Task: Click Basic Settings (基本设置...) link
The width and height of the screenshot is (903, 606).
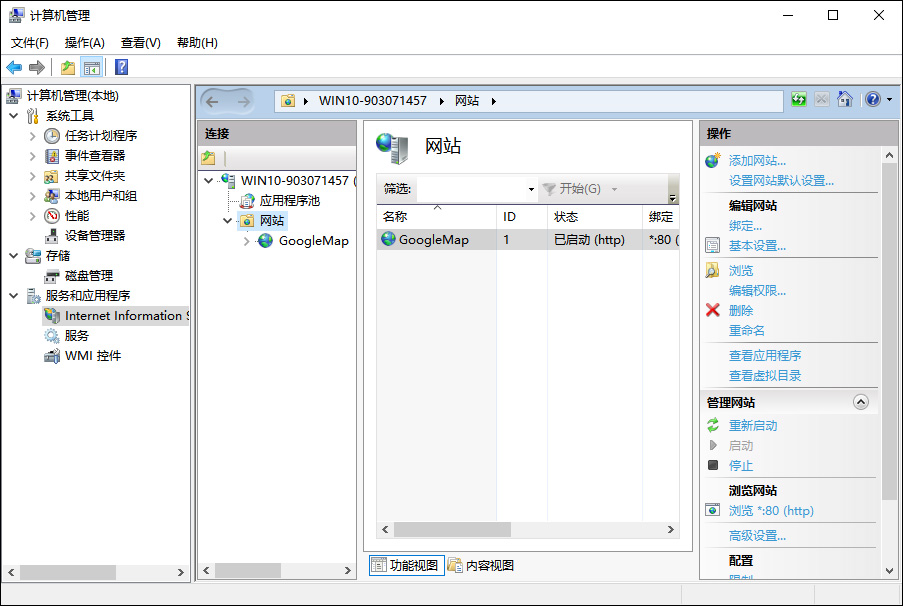Action: pos(757,246)
